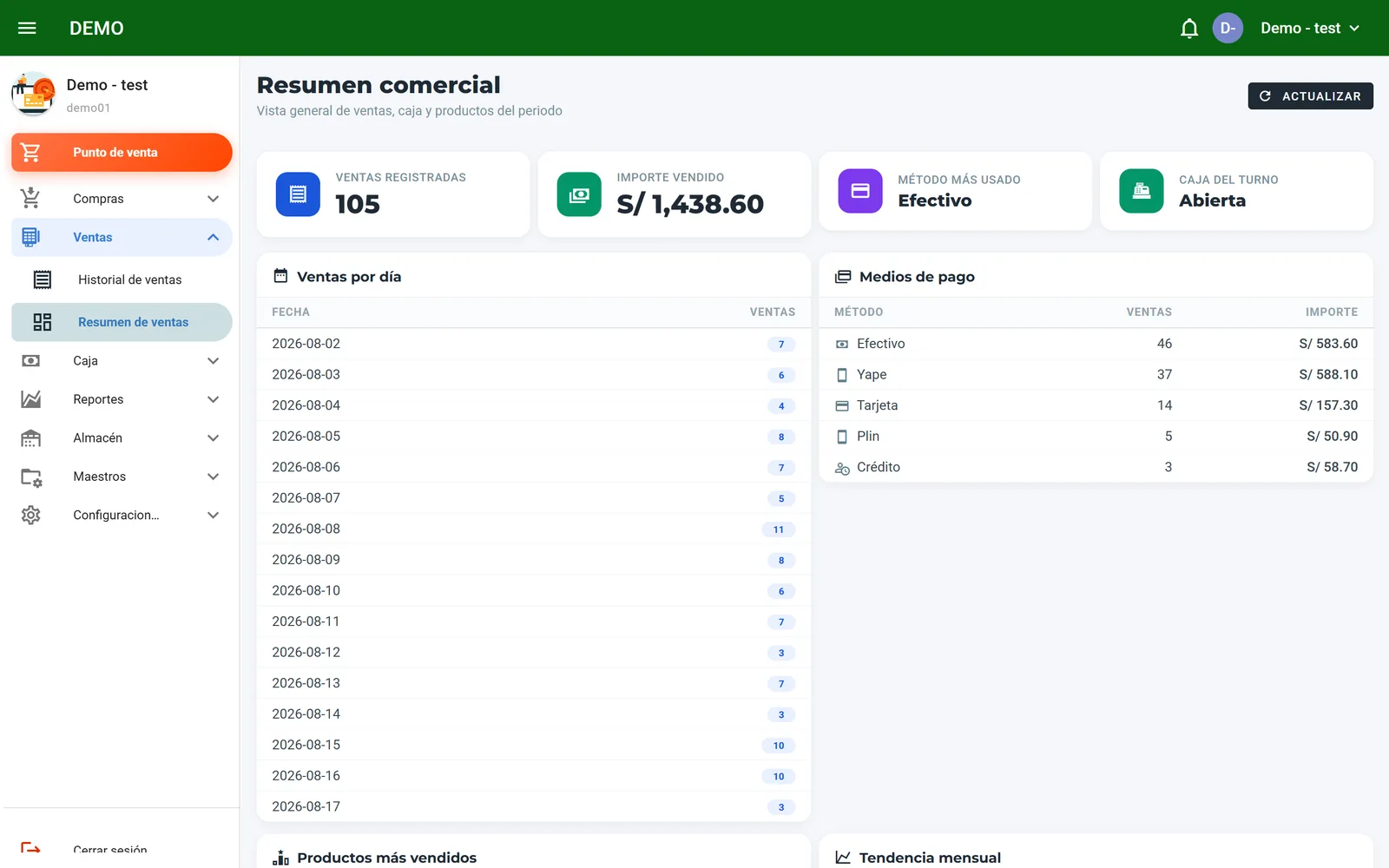1389x868 pixels.
Task: Click the Cerrar sesión logout icon
Action: coord(30,848)
